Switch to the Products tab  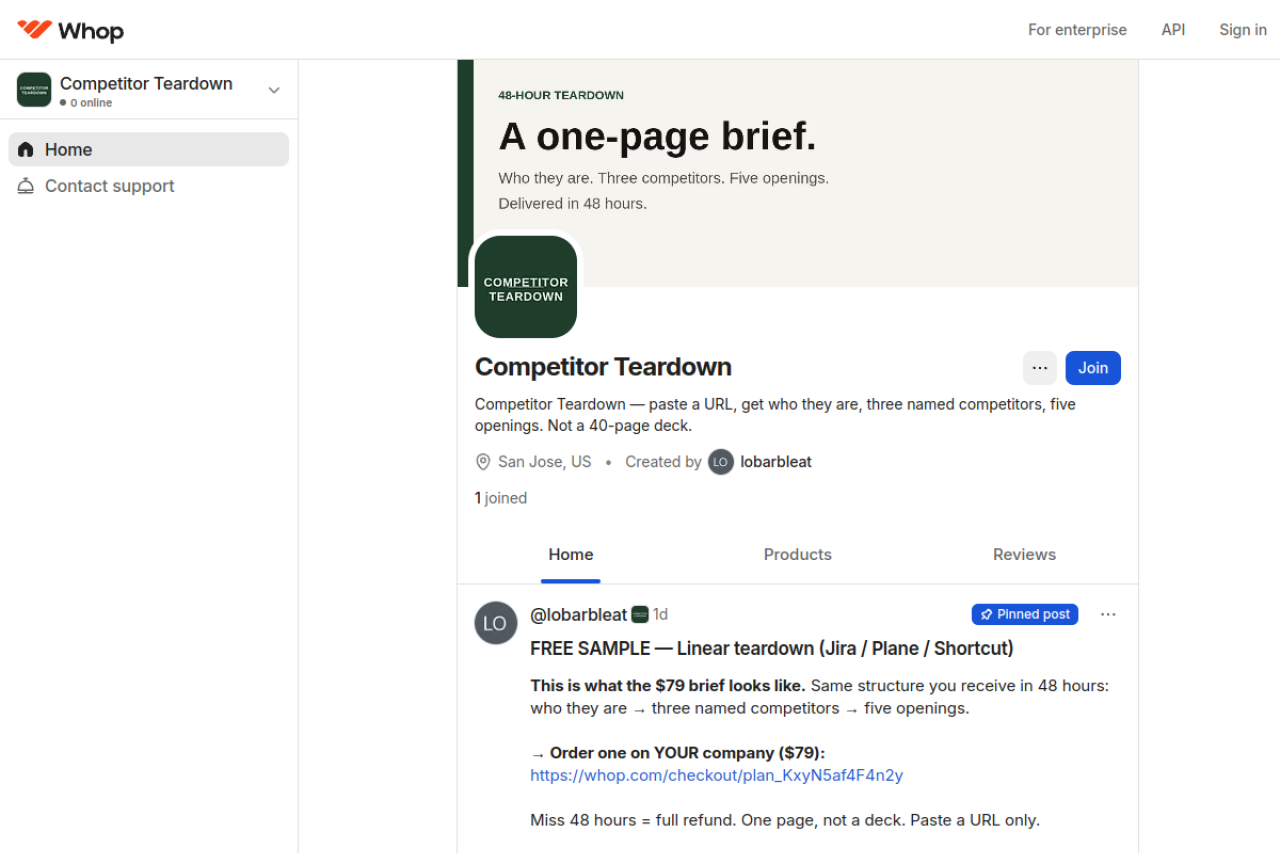pos(798,554)
